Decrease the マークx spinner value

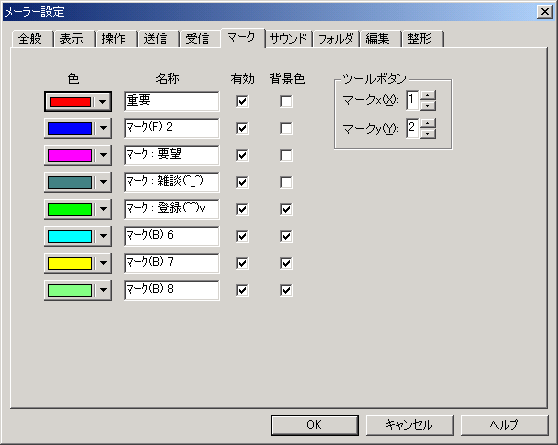427,106
